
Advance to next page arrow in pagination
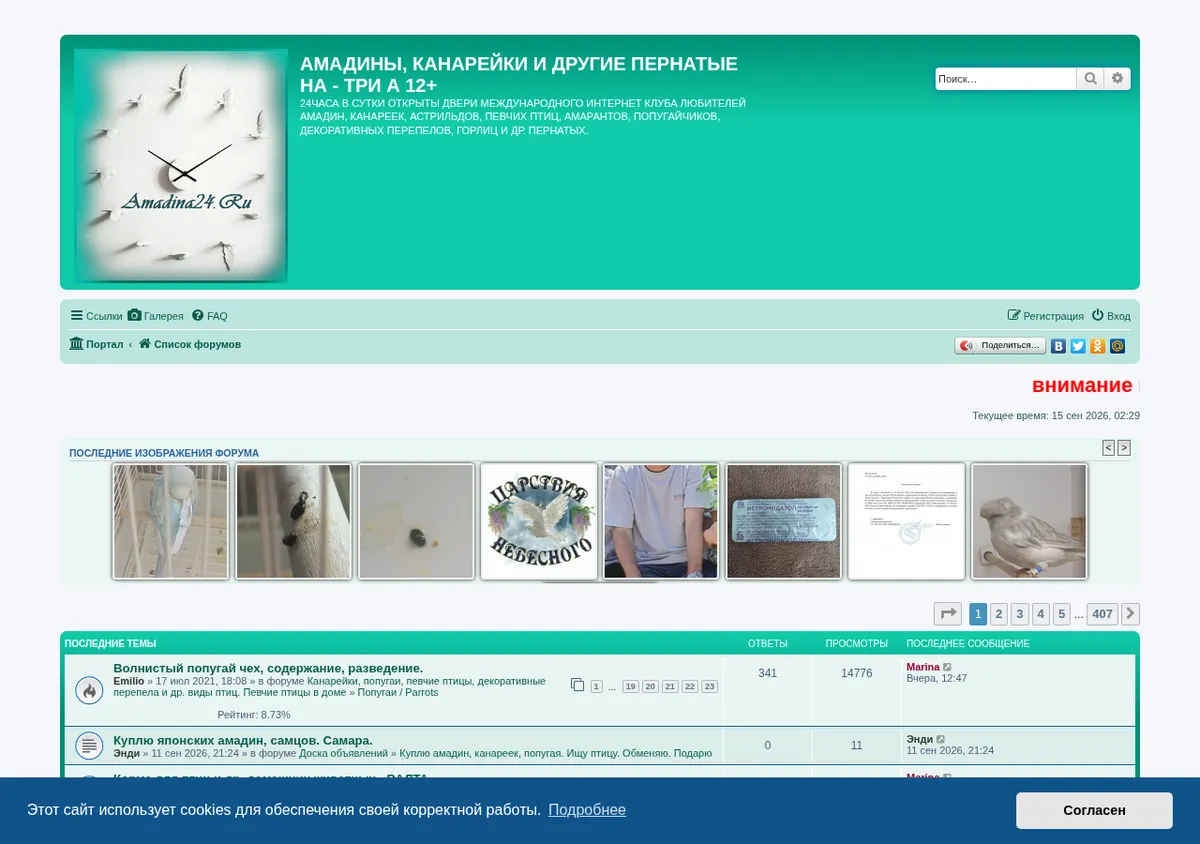point(1130,614)
